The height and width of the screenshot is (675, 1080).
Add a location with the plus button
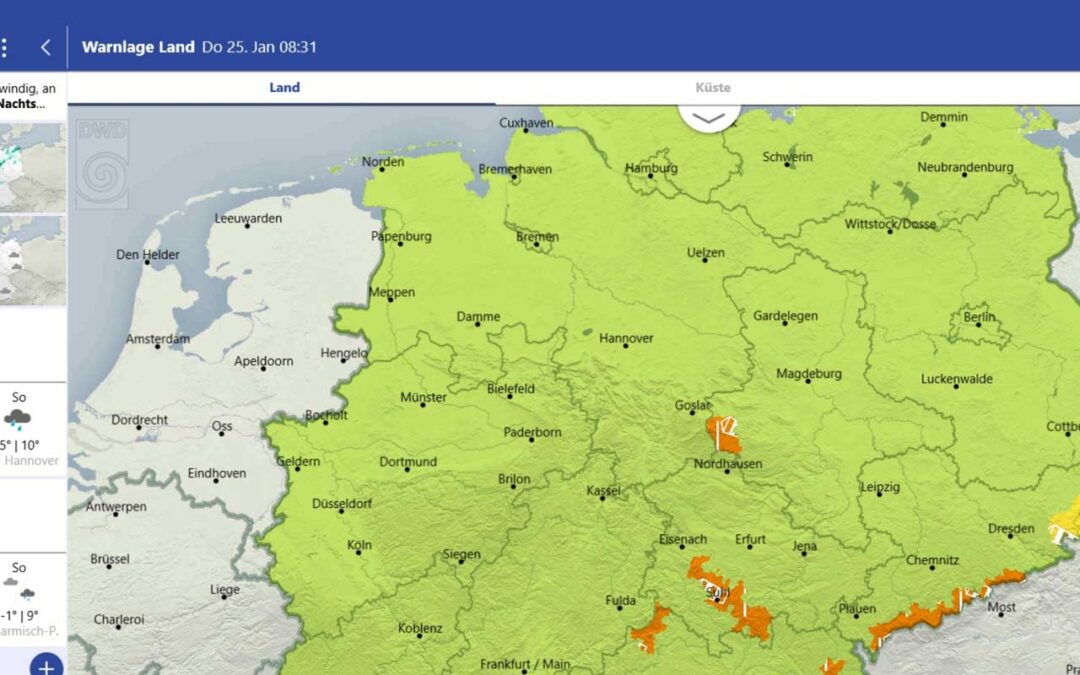46,665
